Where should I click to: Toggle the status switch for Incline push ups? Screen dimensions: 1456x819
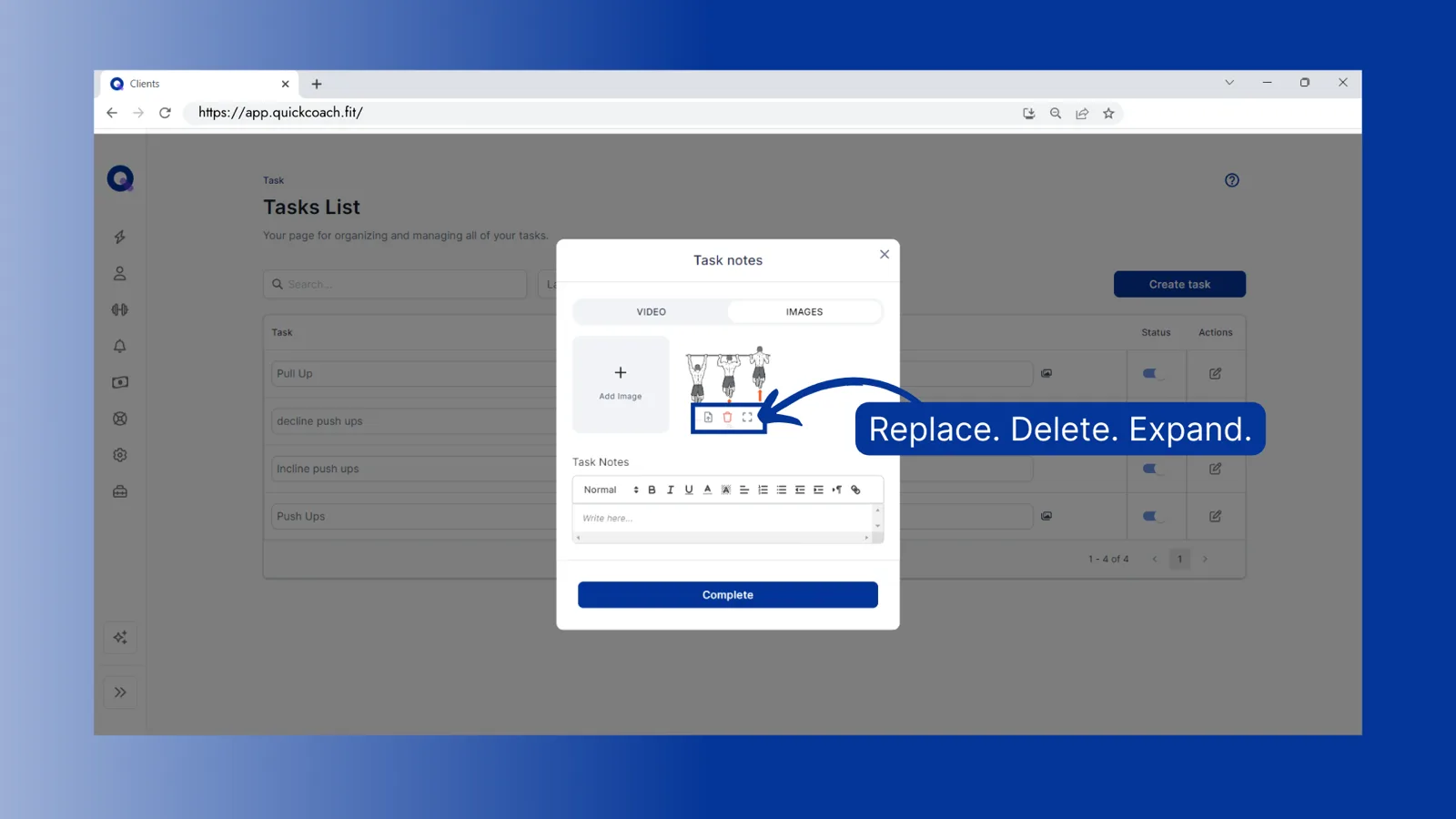(x=1153, y=469)
